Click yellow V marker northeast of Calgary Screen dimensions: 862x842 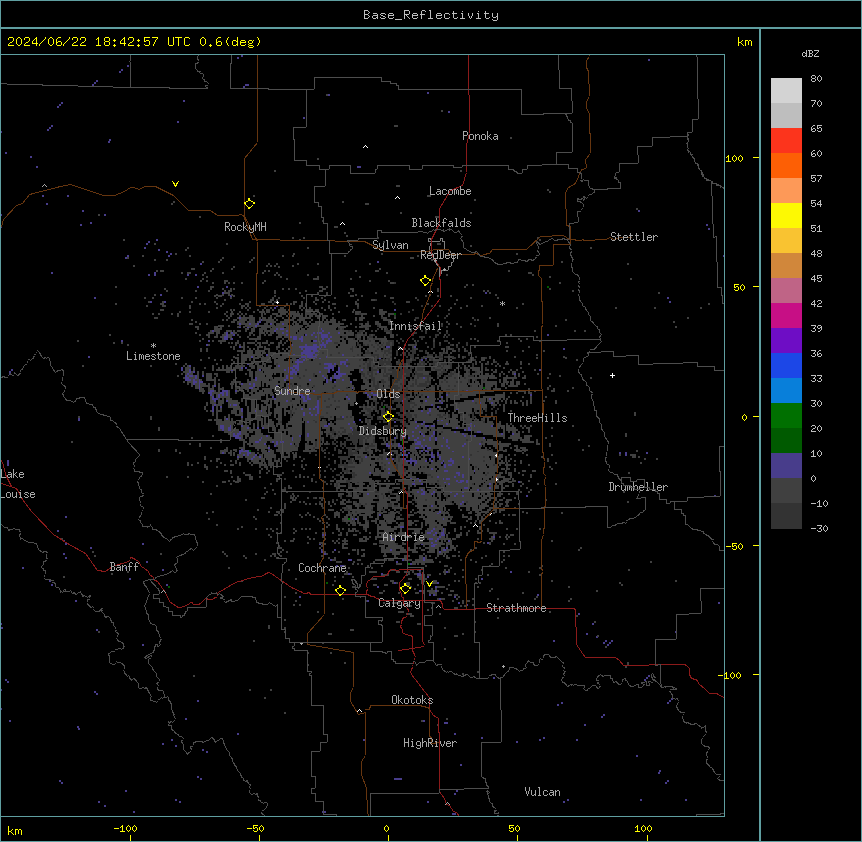(429, 584)
